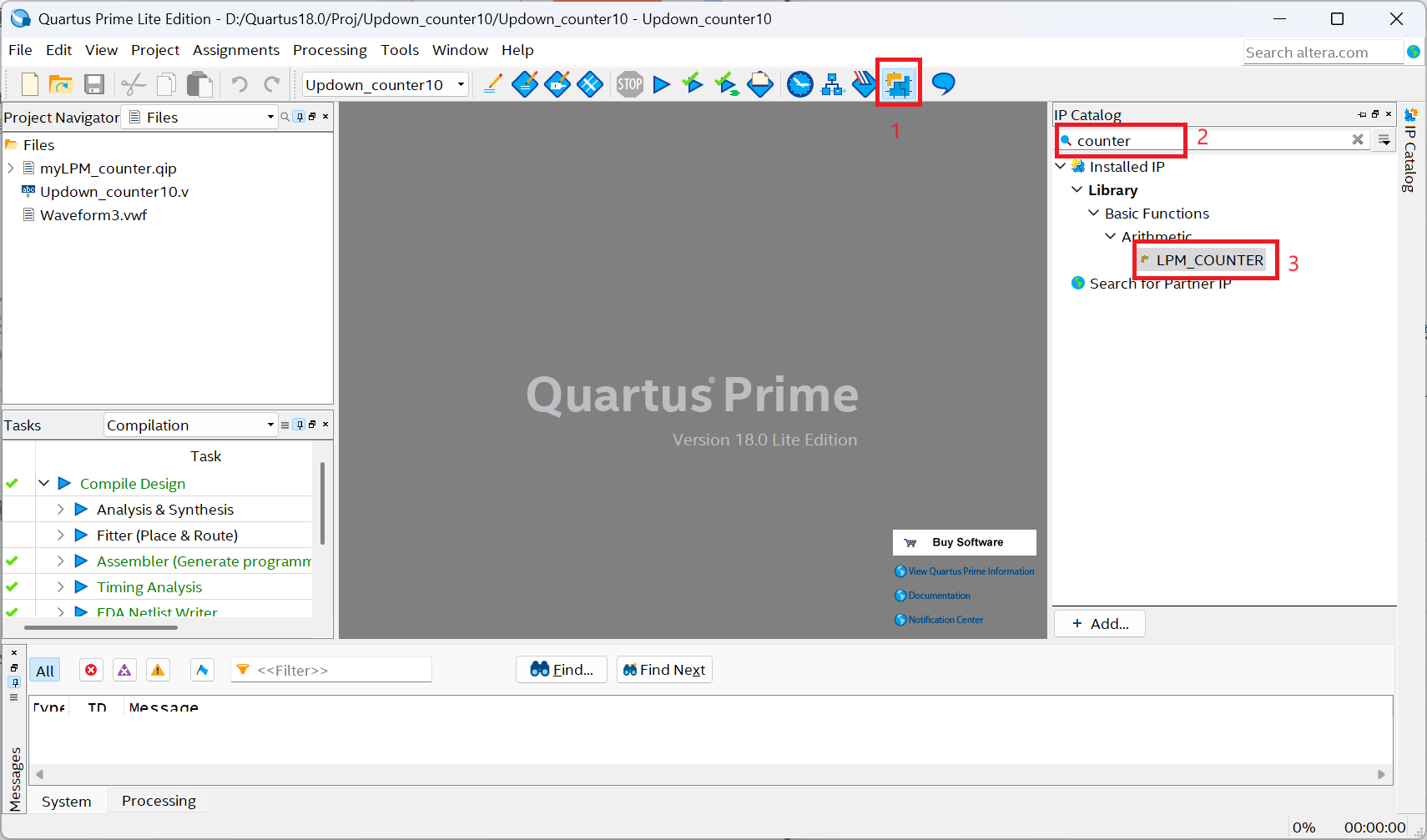Open the Programmer icon
The height and width of the screenshot is (840, 1427).
pos(865,84)
